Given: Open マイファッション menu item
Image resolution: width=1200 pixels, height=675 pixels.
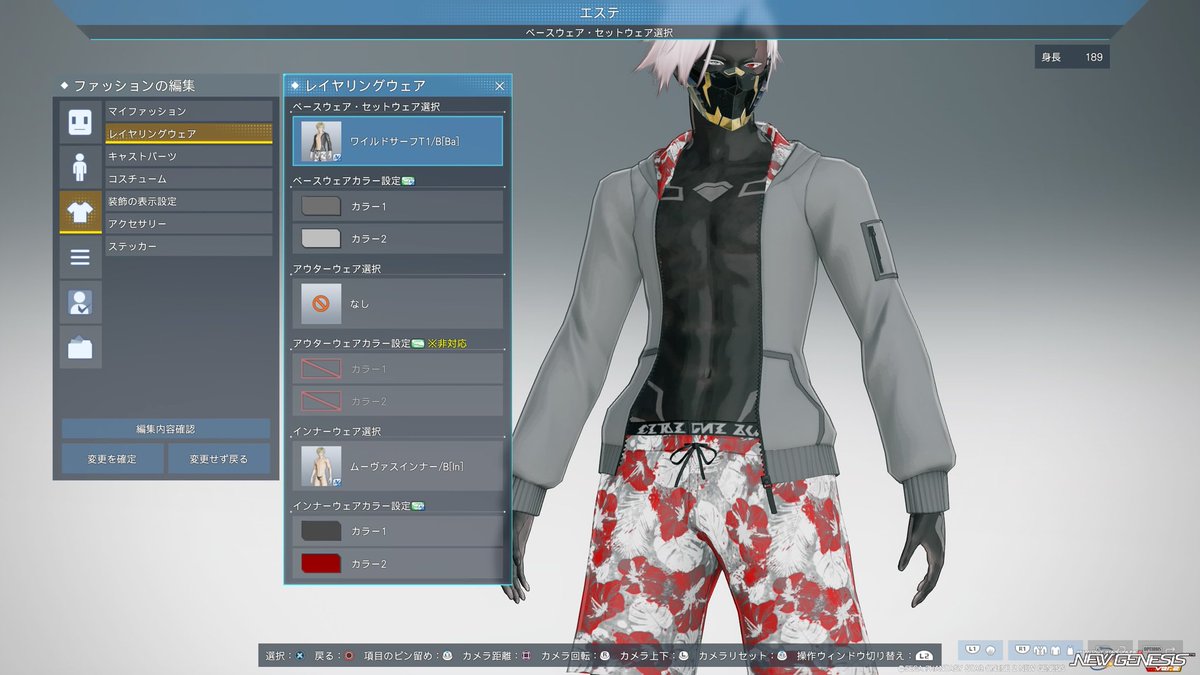Looking at the screenshot, I should (x=189, y=111).
